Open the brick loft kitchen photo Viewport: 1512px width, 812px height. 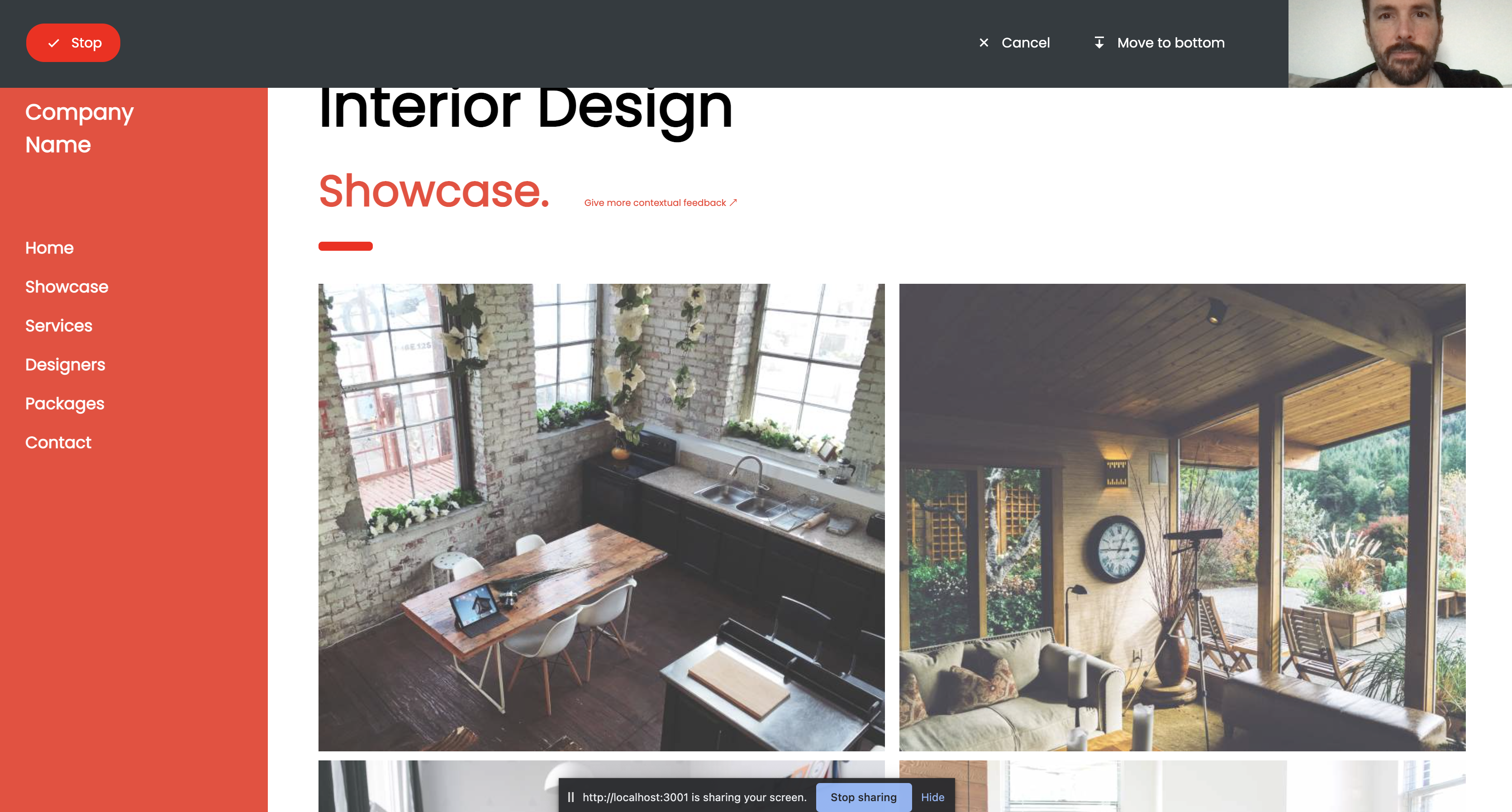(x=601, y=517)
